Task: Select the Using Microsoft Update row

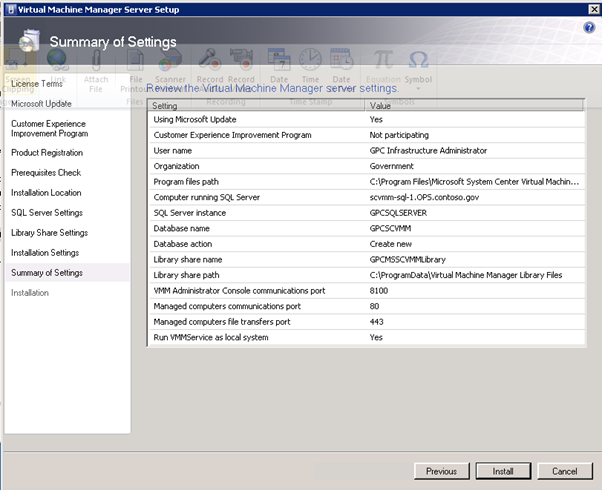Action: (x=367, y=119)
